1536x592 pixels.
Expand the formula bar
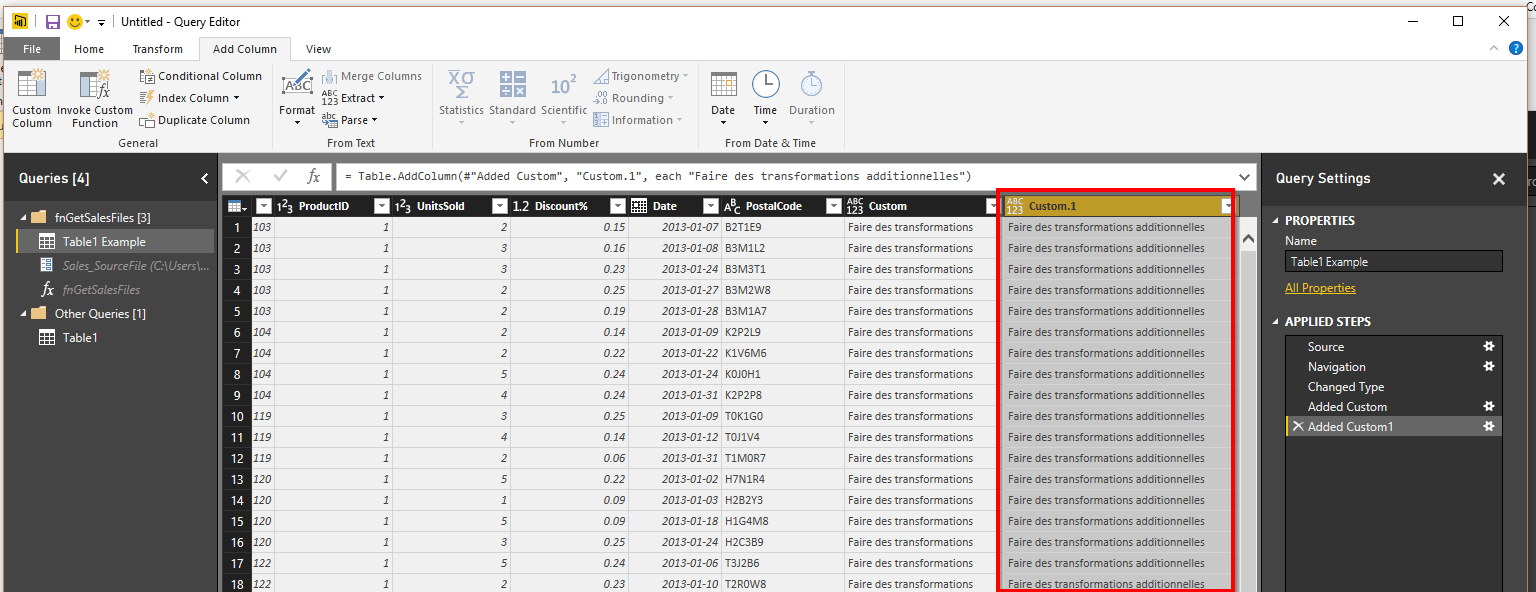pos(1245,176)
